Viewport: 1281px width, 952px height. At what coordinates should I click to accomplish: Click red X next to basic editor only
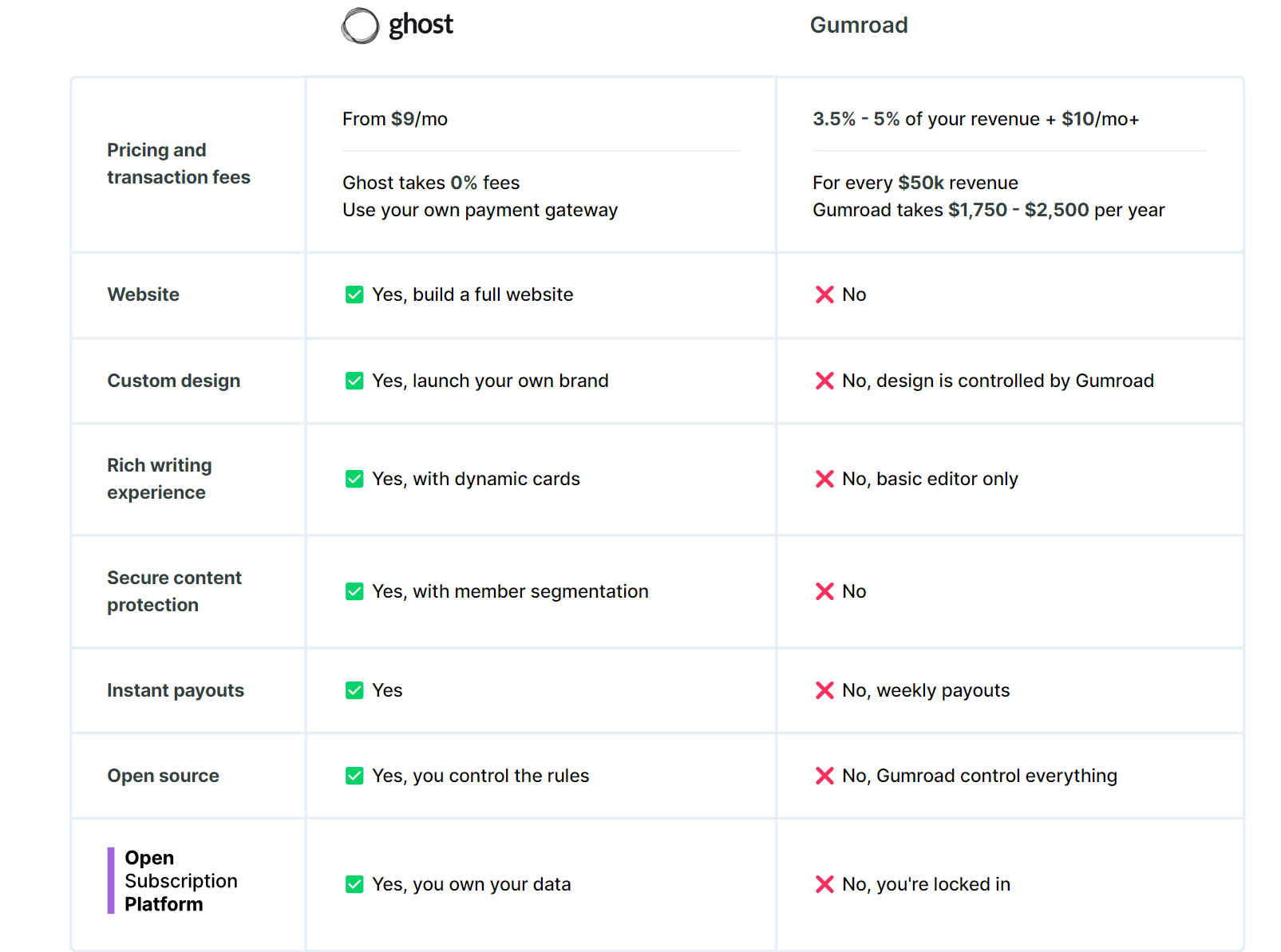(x=824, y=479)
